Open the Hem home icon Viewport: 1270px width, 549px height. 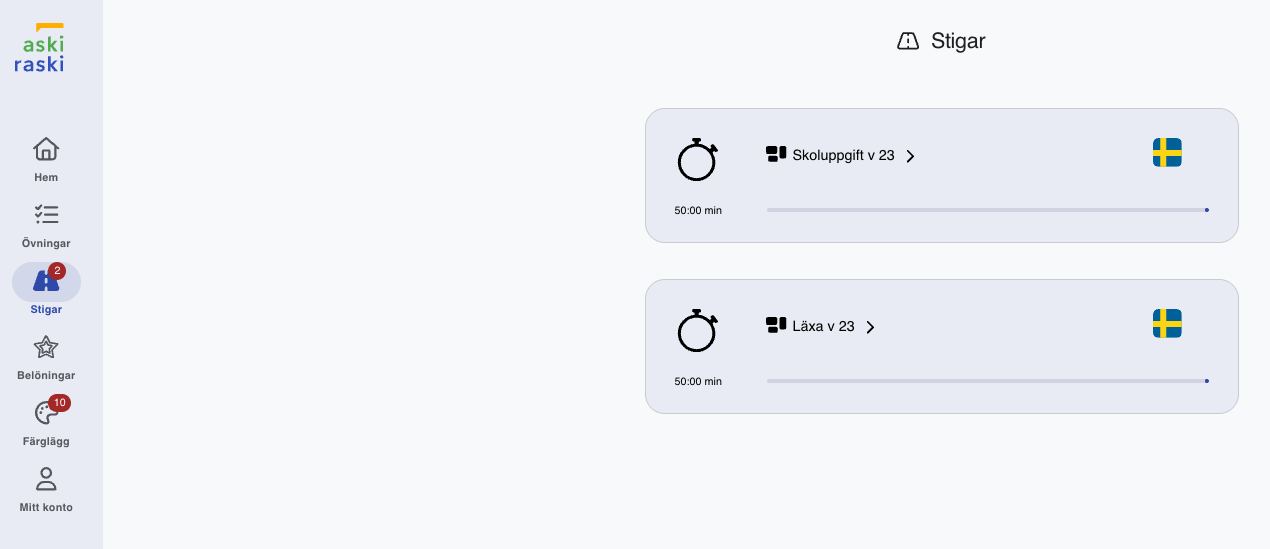point(46,150)
